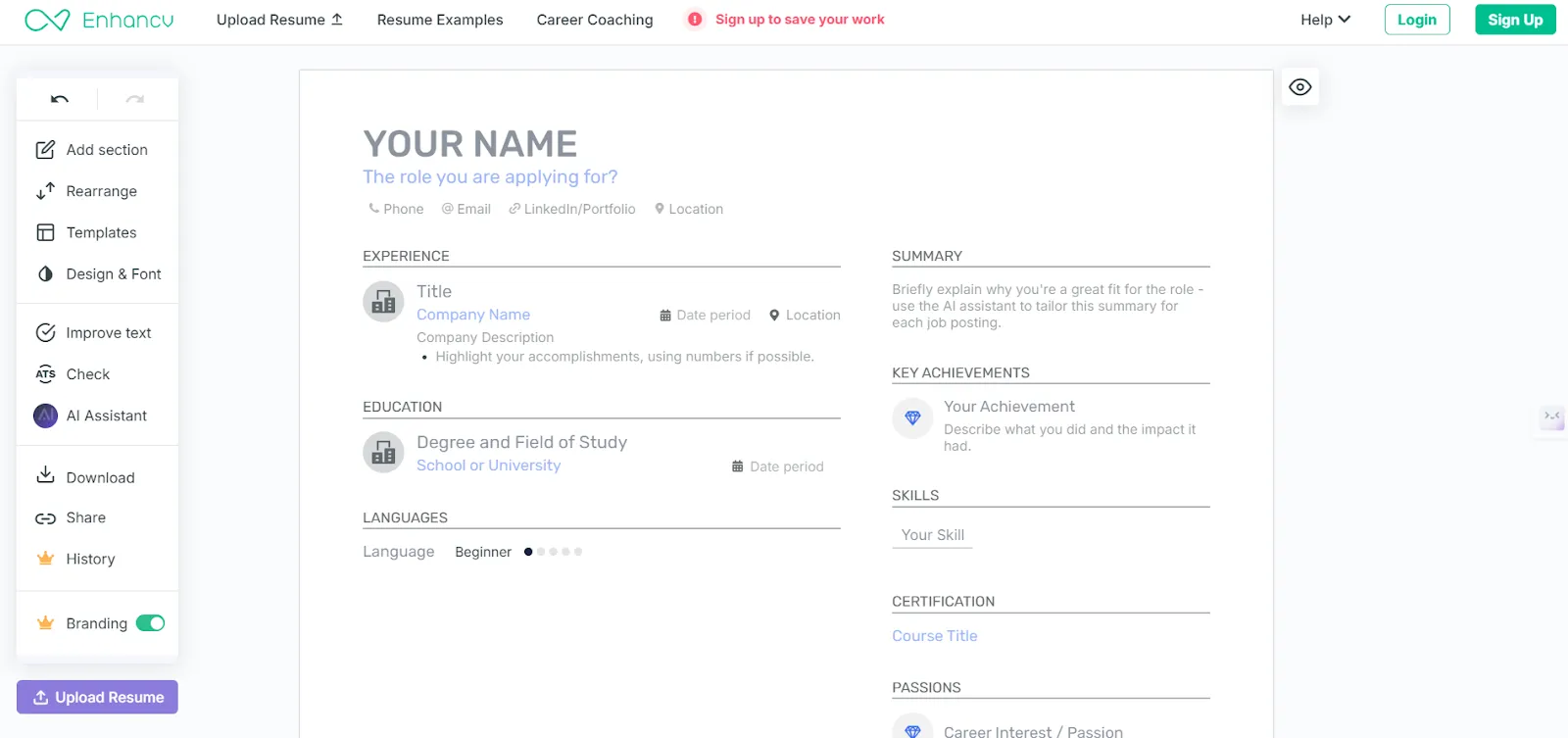Toggle the Branding switch off

150,623
